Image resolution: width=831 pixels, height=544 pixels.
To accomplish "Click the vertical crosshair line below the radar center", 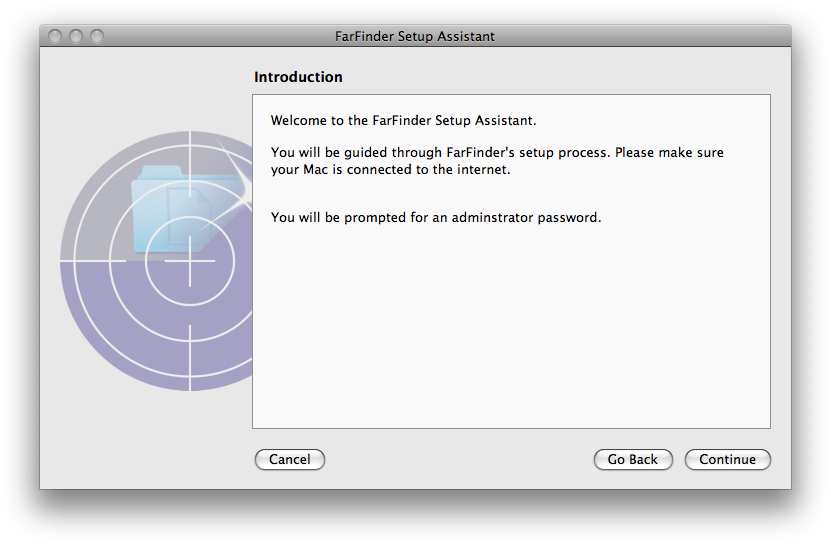I will coord(190,358).
